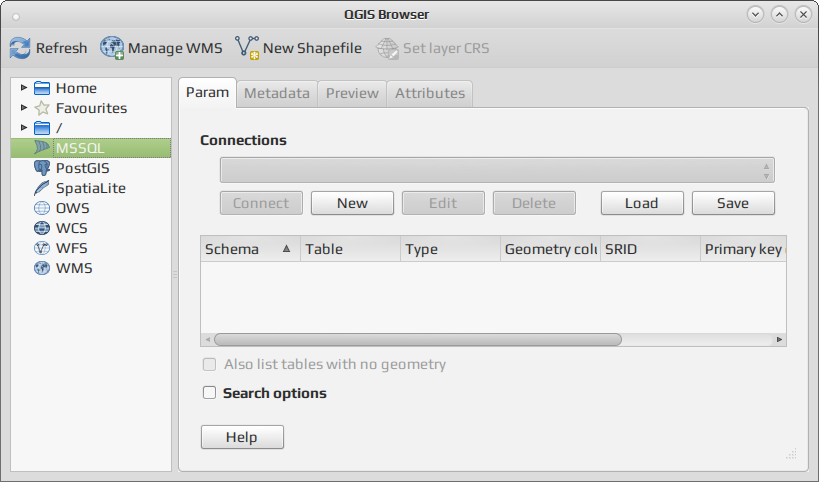Sort by the Schema column arrow
Screen dimensions: 819x482
coord(286,249)
